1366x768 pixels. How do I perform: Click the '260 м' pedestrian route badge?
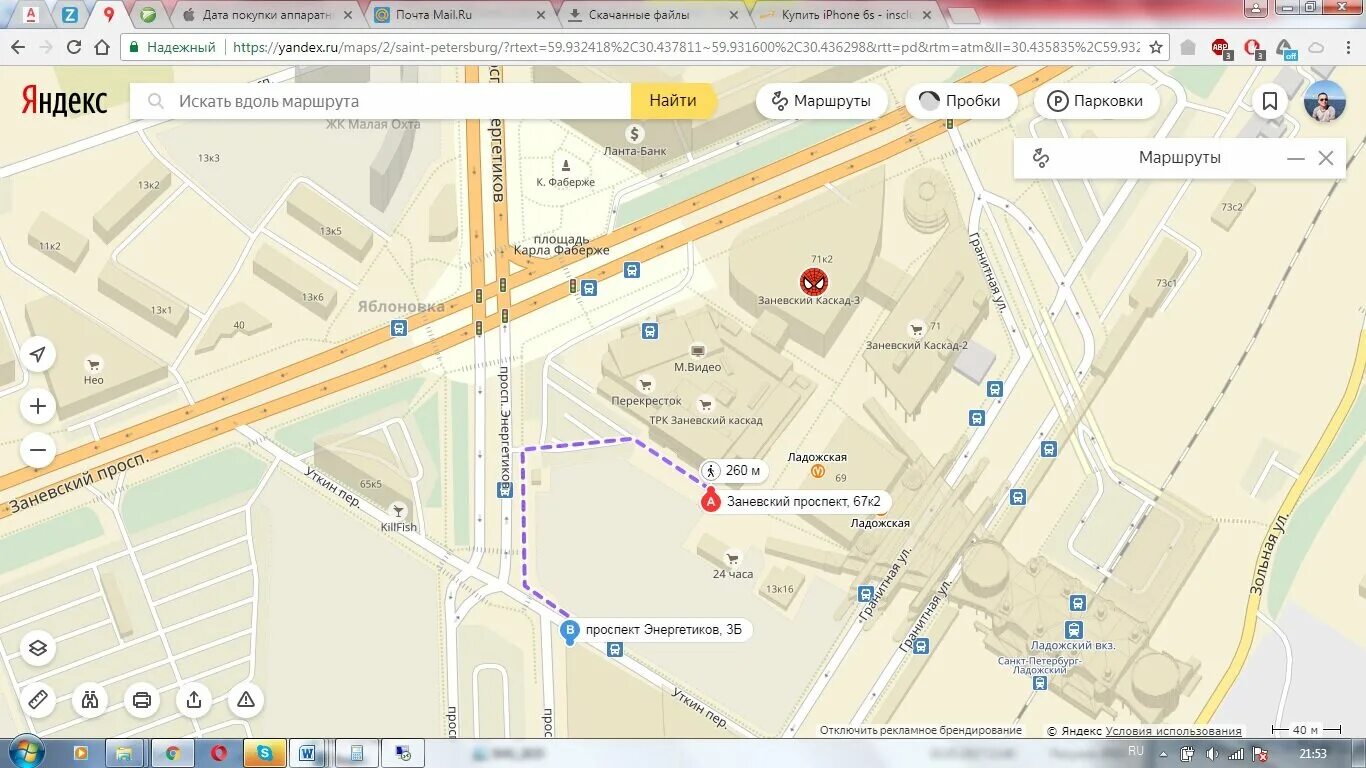pos(733,470)
